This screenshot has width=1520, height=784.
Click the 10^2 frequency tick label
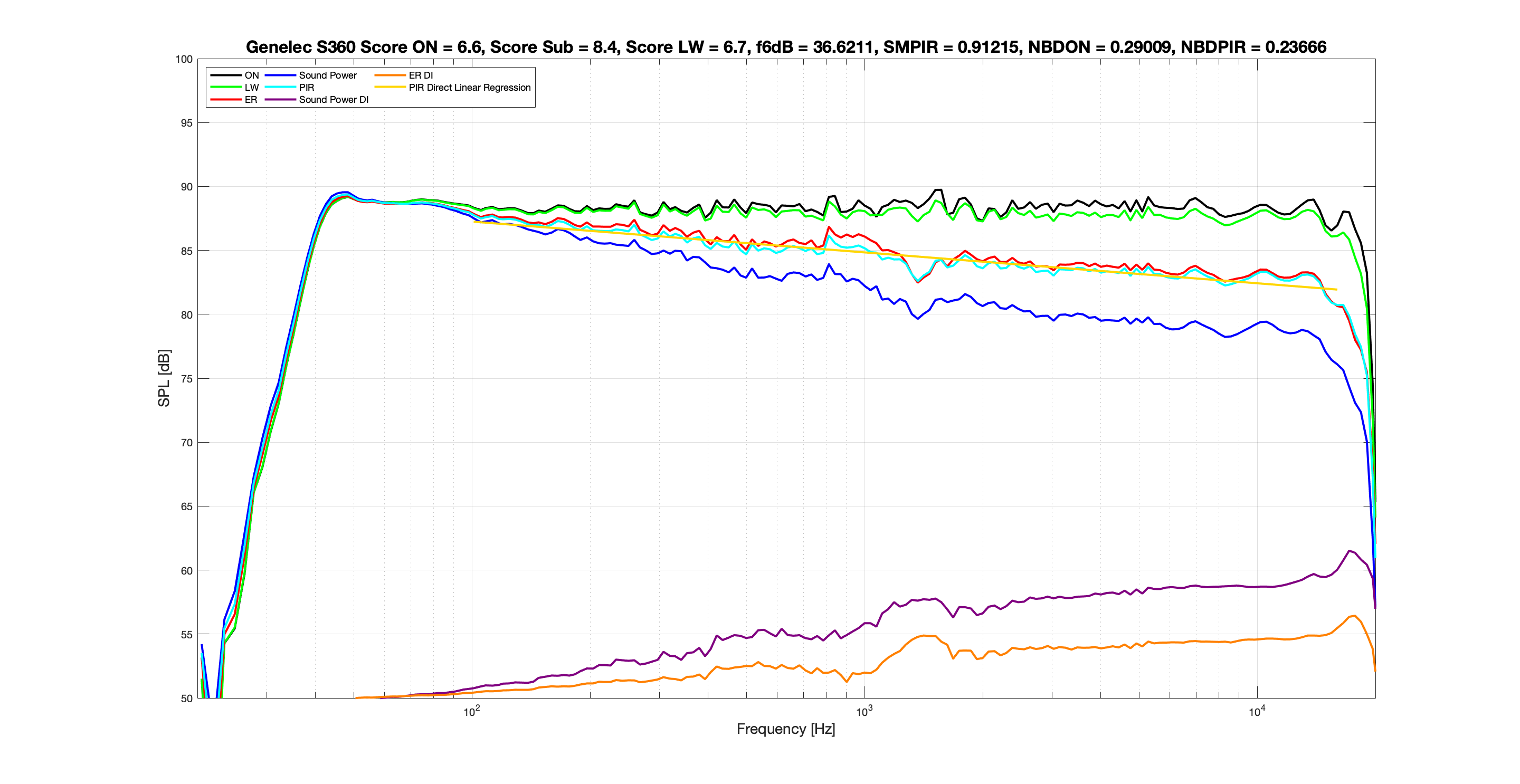pos(471,711)
